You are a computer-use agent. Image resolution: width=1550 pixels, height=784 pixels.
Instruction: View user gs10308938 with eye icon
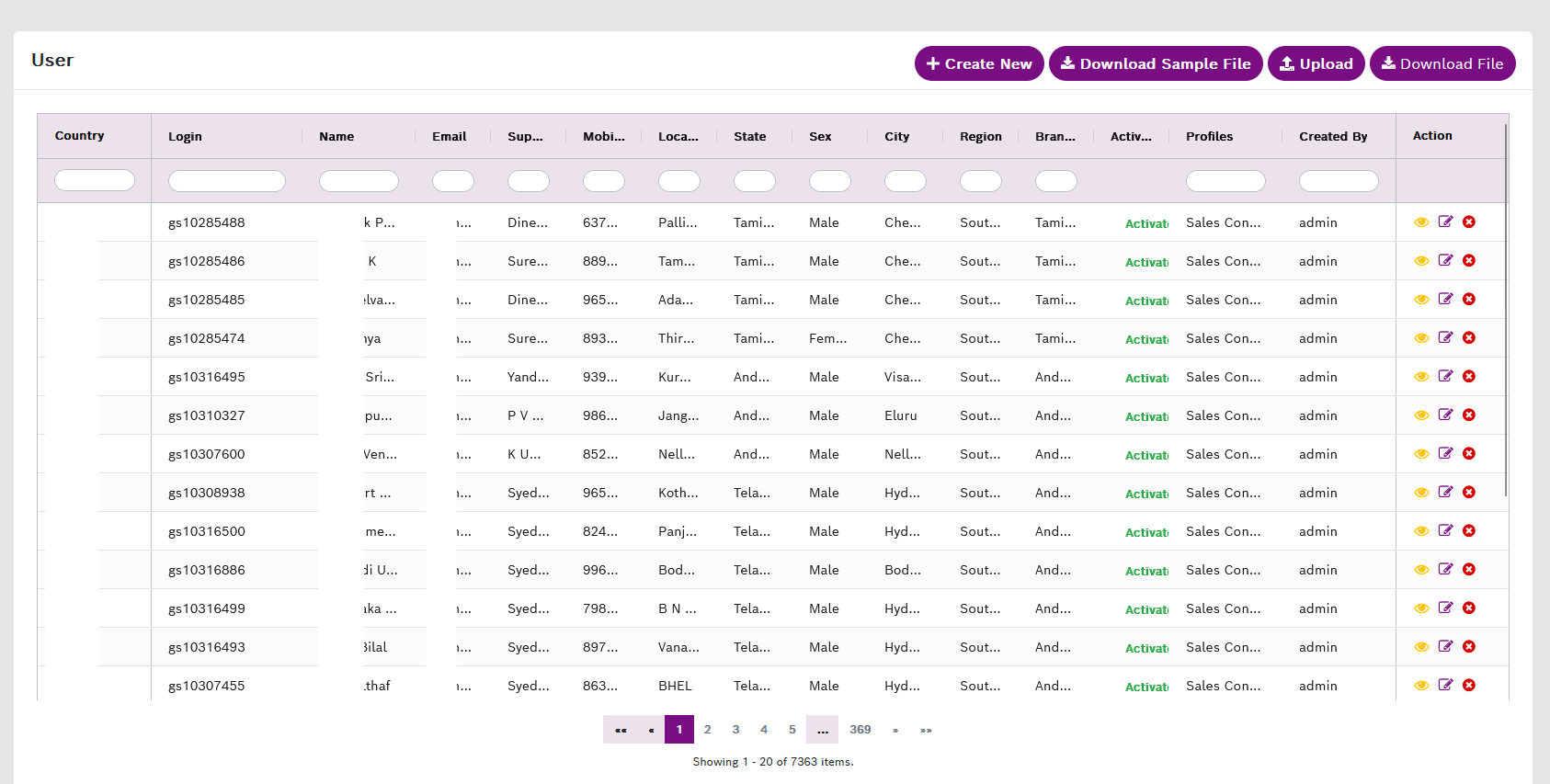pyautogui.click(x=1421, y=493)
